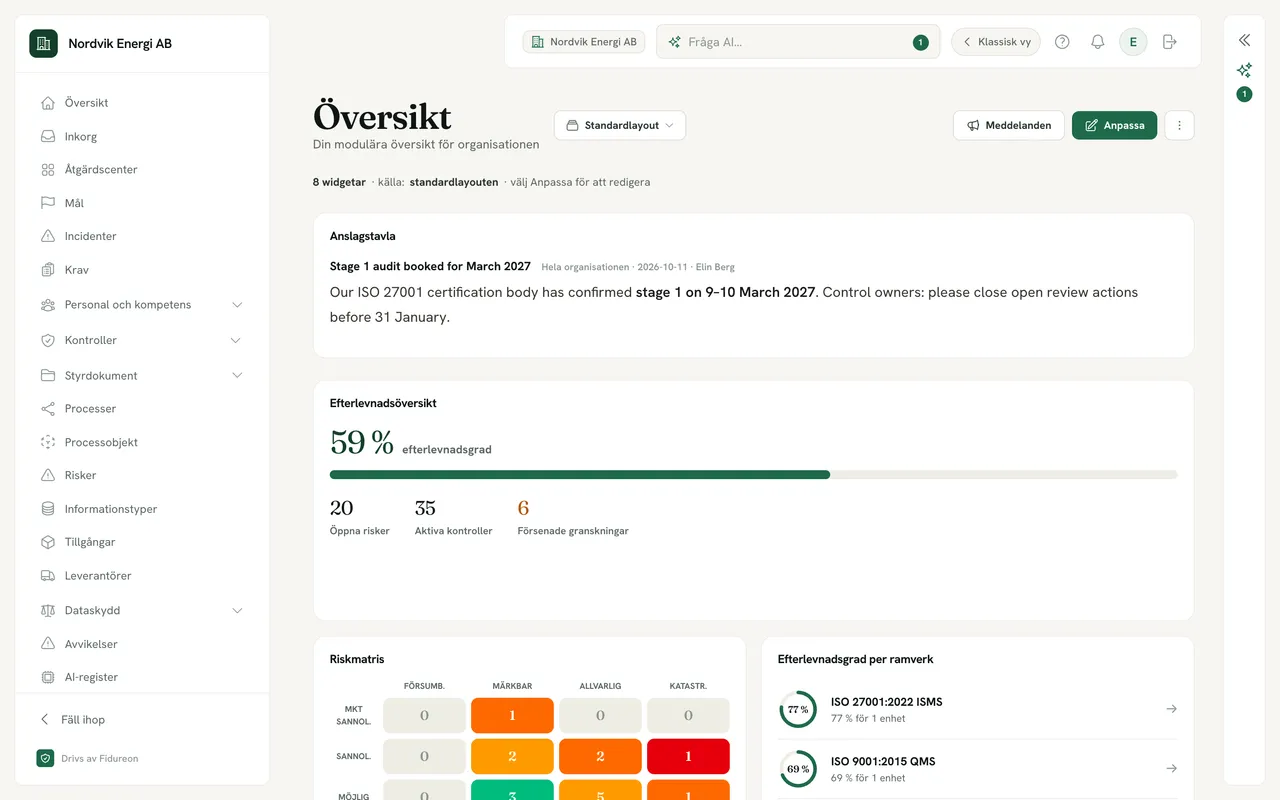The image size is (1280, 800).
Task: Expand the Kontroller submenu
Action: 237,340
